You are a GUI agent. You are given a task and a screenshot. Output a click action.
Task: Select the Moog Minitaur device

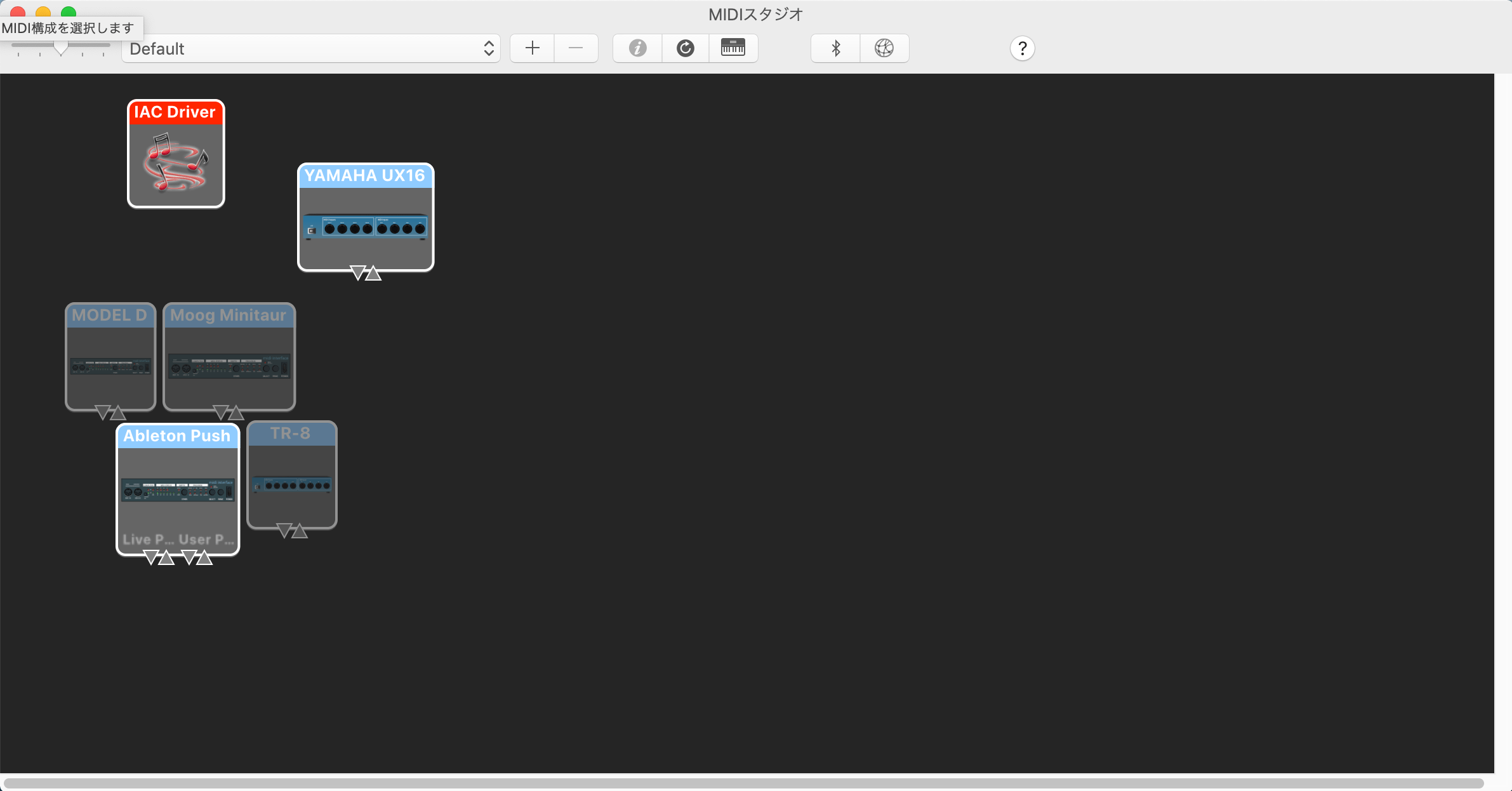tap(229, 357)
